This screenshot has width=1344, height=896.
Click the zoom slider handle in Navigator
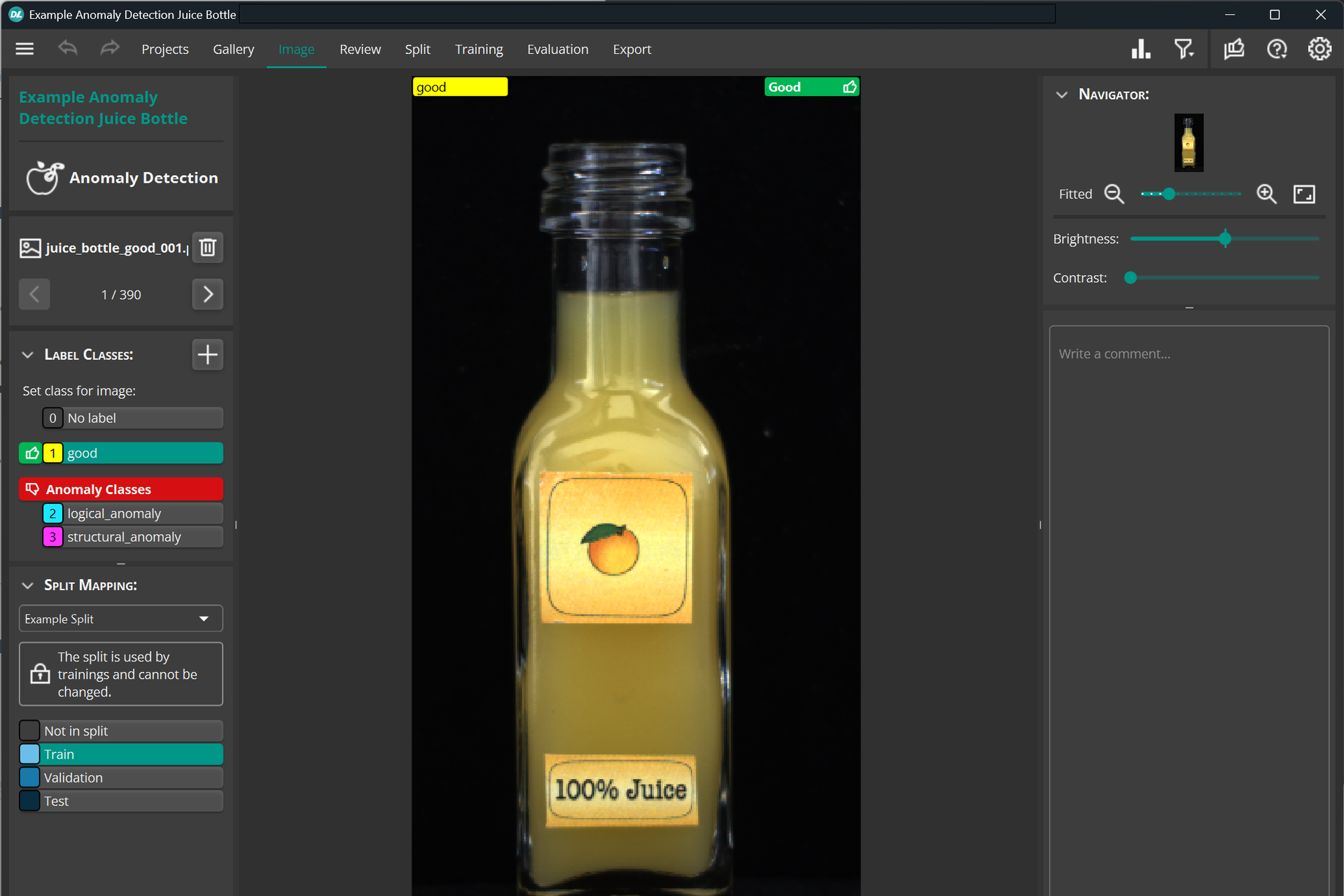[1169, 194]
